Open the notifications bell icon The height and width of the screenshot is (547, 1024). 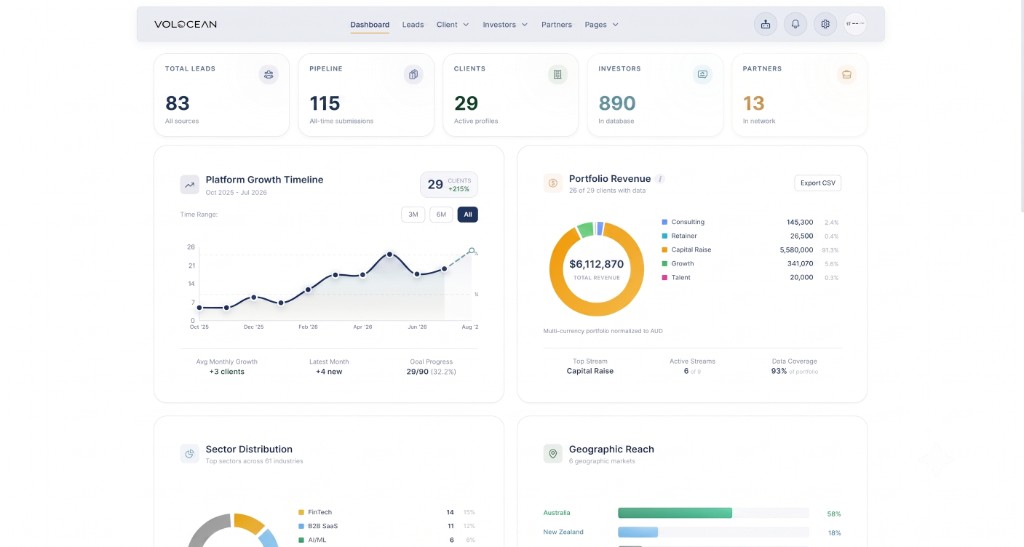[795, 24]
